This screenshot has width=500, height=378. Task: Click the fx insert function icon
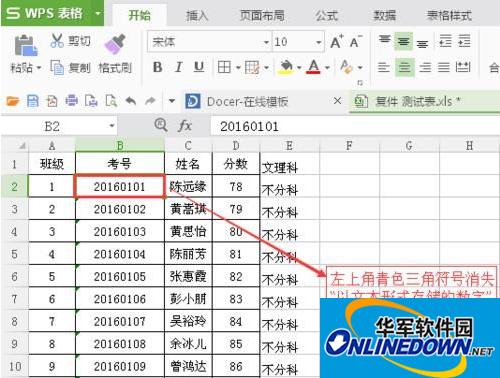click(x=185, y=126)
